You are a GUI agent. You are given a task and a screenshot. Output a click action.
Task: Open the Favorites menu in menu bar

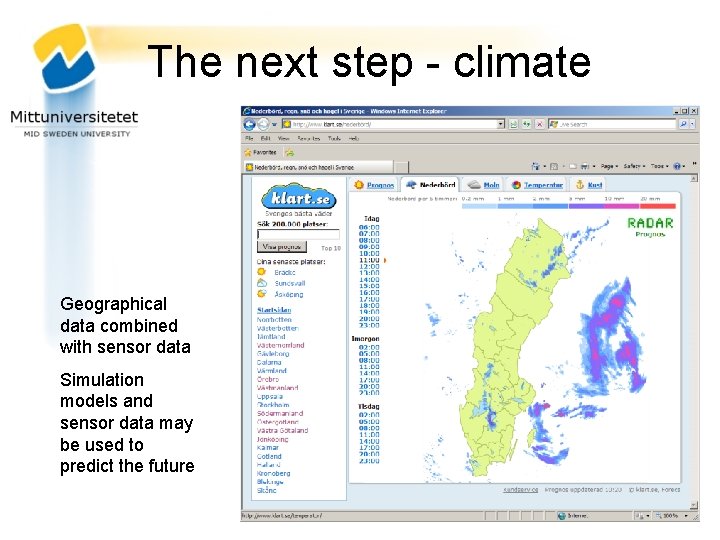(x=308, y=138)
